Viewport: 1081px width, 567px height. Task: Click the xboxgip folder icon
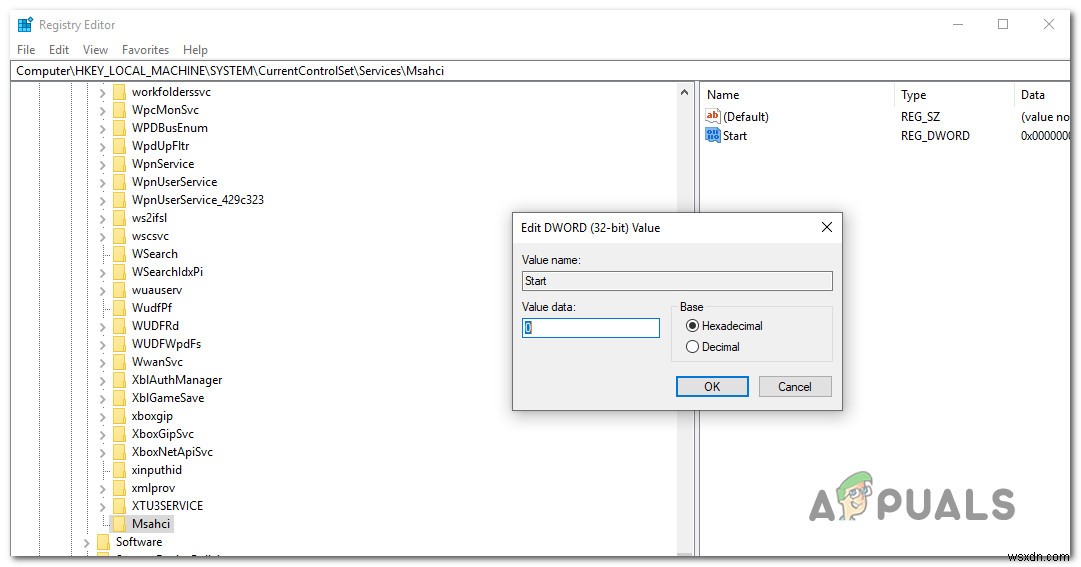click(x=119, y=416)
